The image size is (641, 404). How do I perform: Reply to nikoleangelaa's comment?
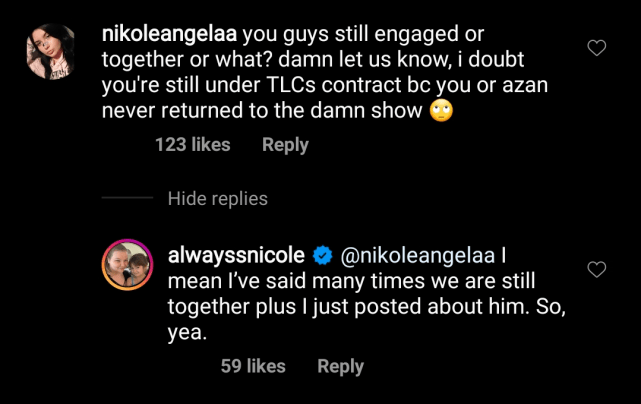[x=285, y=145]
